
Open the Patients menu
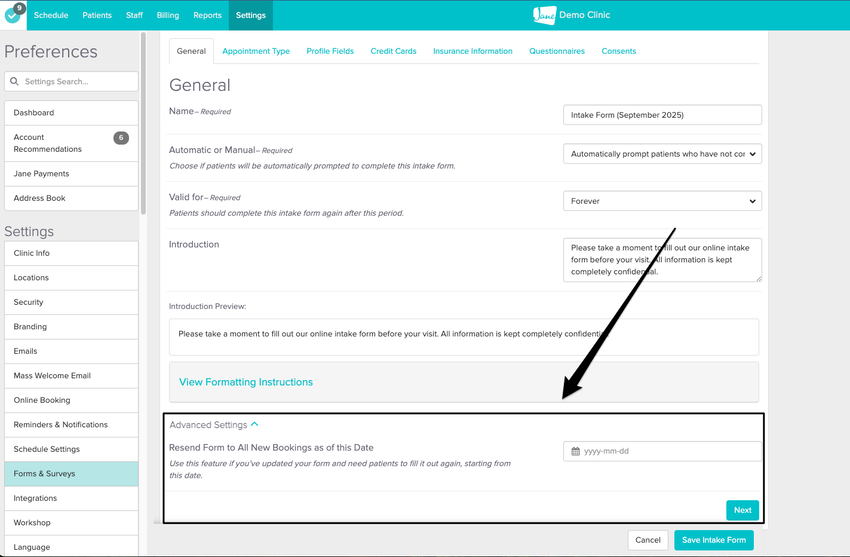click(x=97, y=15)
